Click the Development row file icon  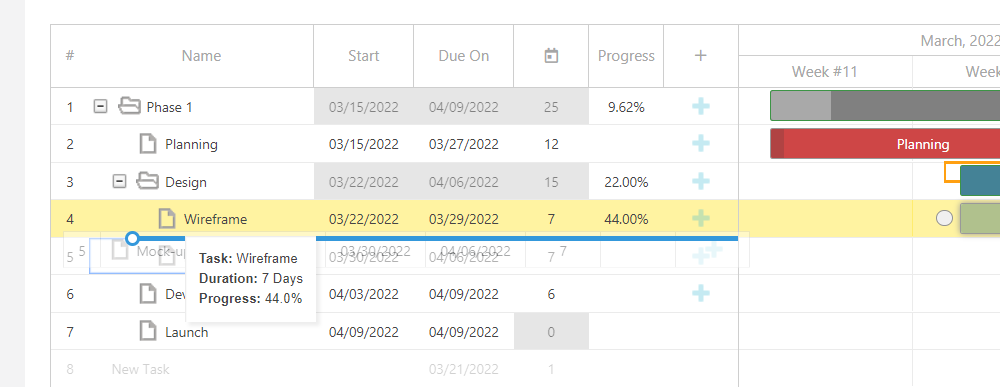(x=148, y=293)
